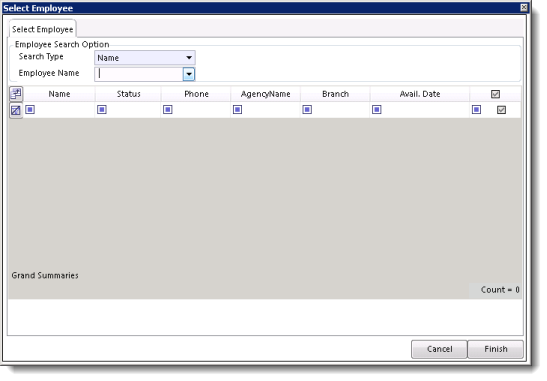The height and width of the screenshot is (381, 547).
Task: Open the Phone column filter operator icon
Action: coord(168,110)
